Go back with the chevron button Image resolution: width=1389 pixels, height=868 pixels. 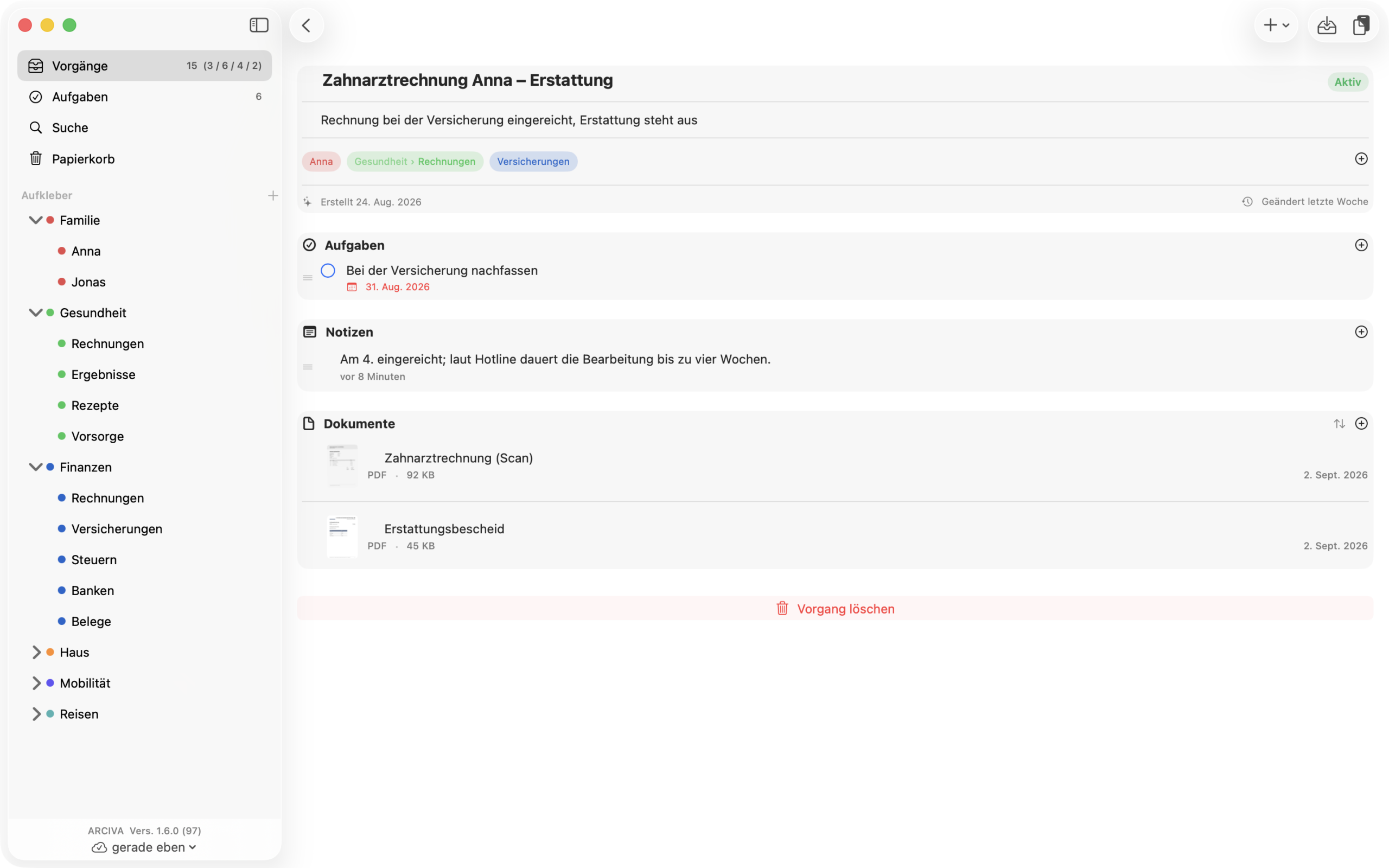point(307,25)
